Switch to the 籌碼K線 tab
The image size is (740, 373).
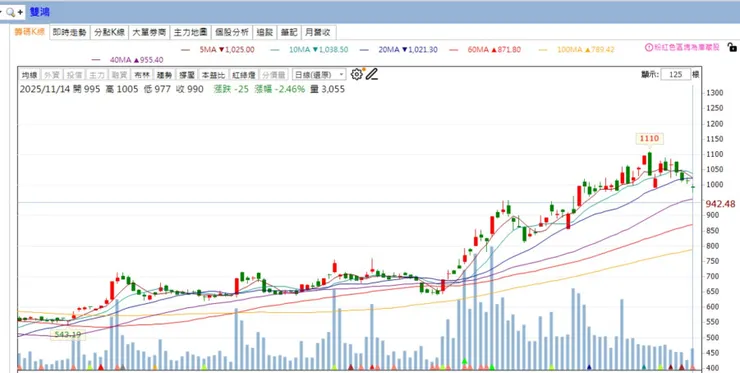coord(29,32)
